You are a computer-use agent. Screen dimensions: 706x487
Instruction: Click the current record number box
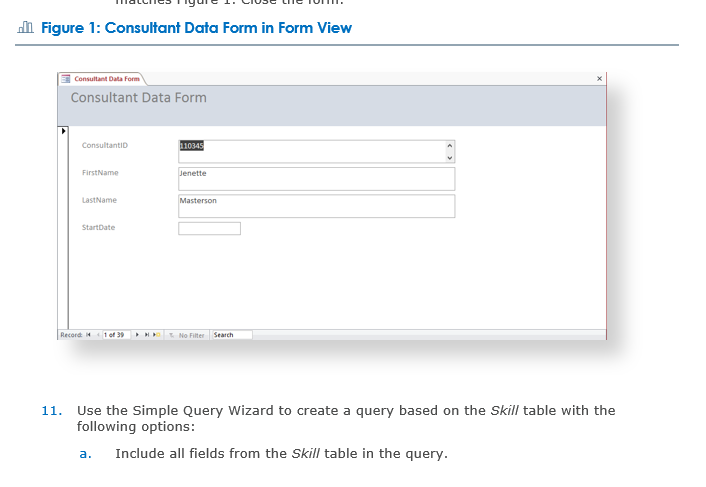point(117,335)
